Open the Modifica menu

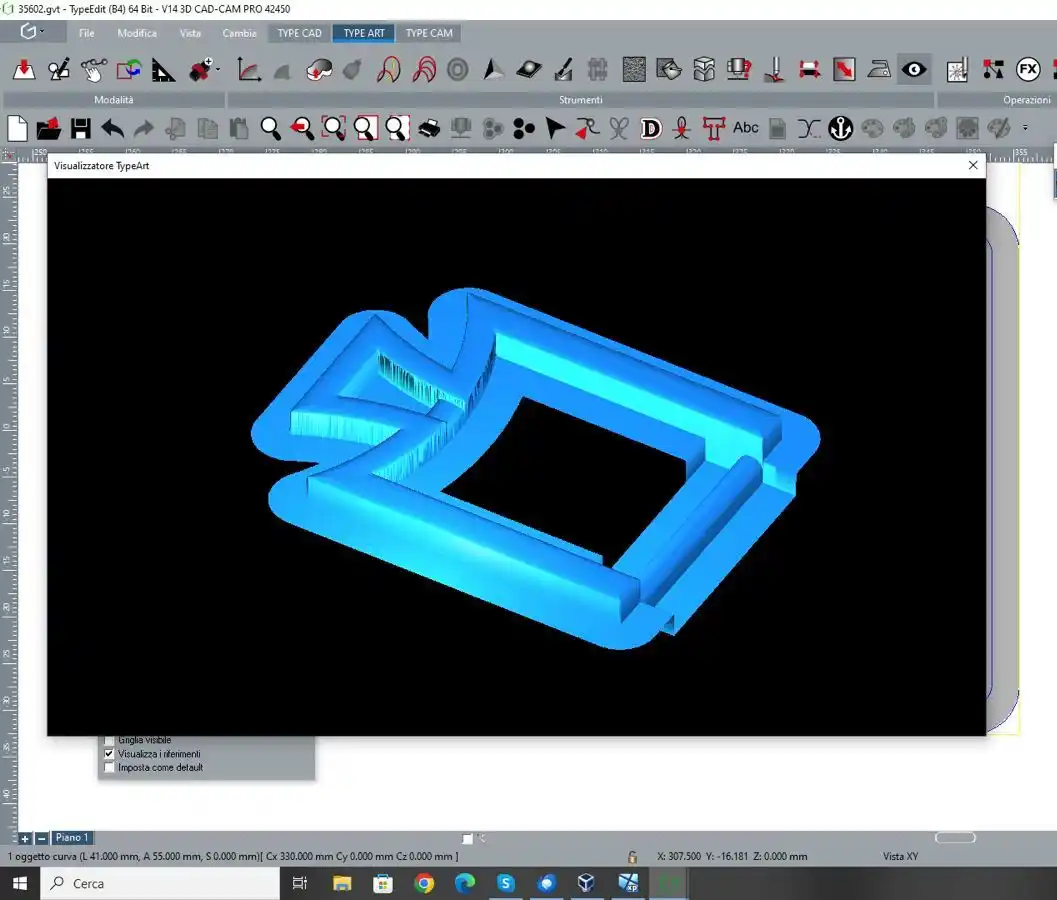[137, 33]
